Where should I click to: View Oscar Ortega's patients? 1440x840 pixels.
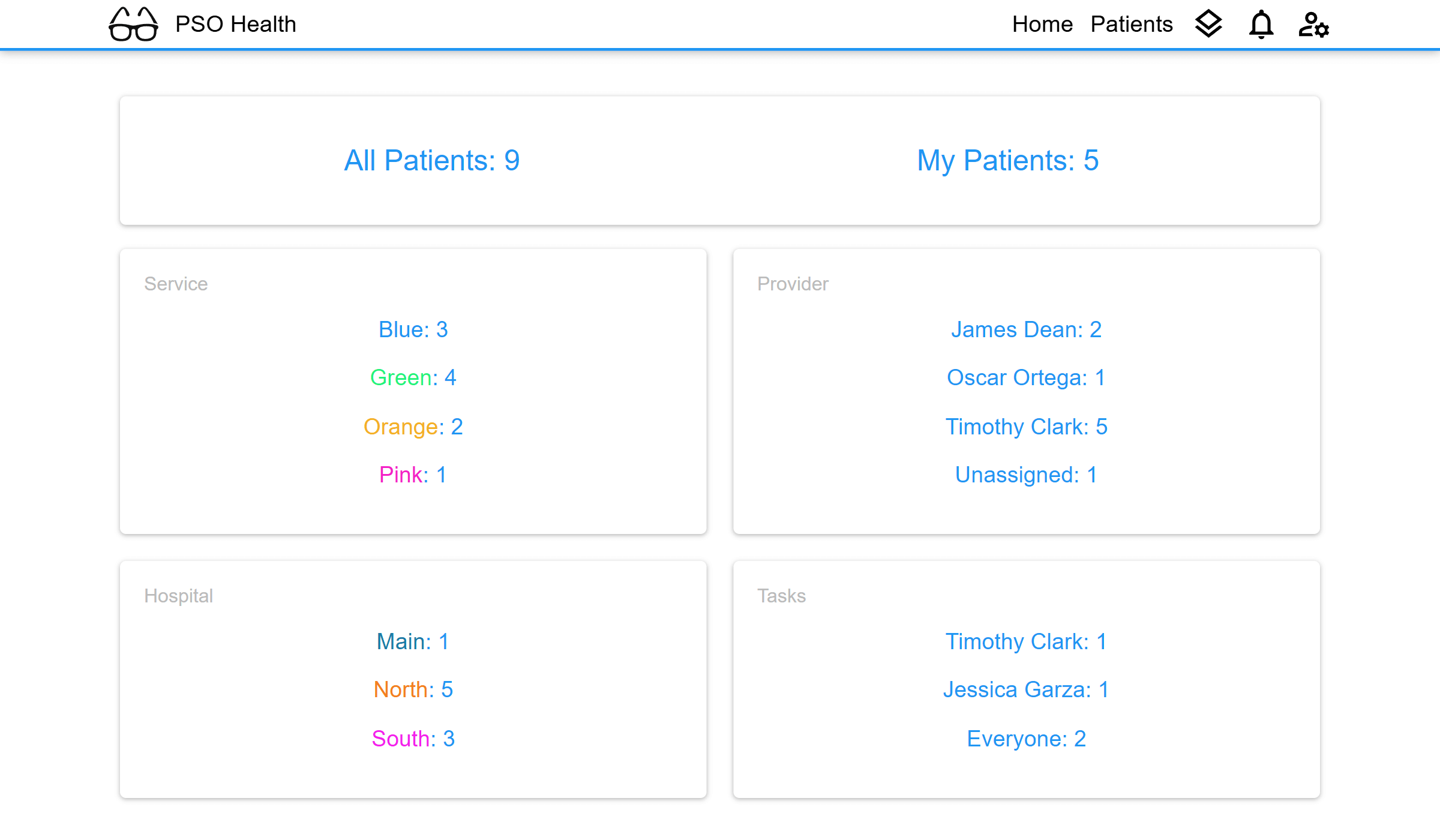[1026, 378]
